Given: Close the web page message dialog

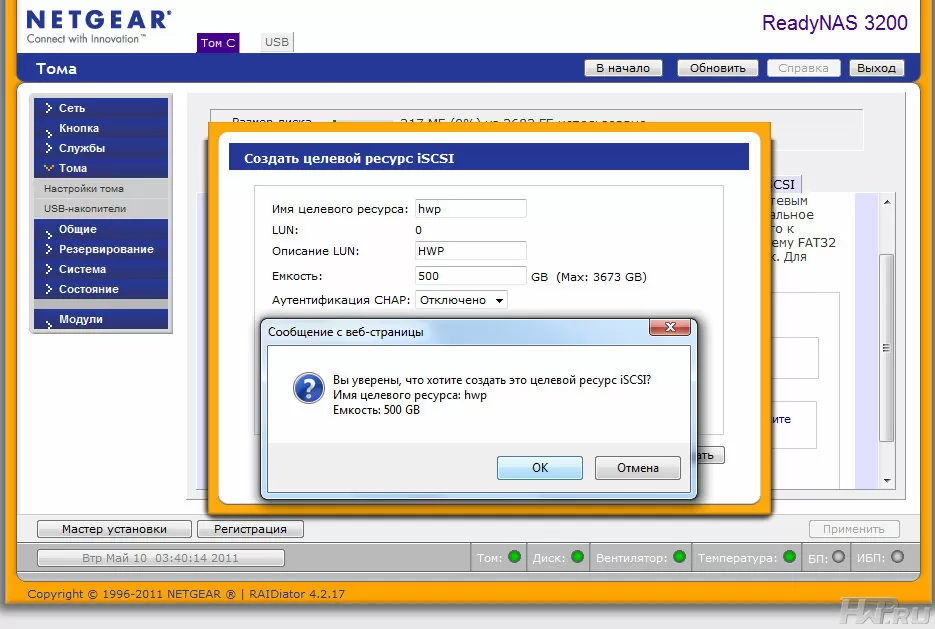Looking at the screenshot, I should (669, 329).
